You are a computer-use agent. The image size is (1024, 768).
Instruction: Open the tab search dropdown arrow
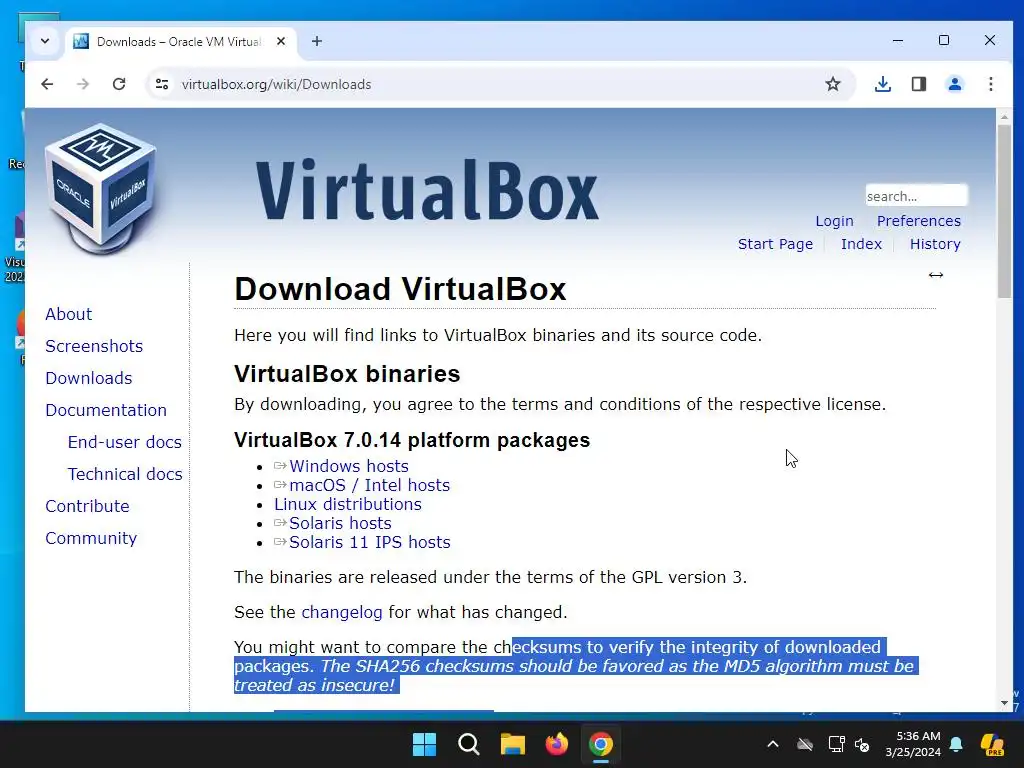44,41
